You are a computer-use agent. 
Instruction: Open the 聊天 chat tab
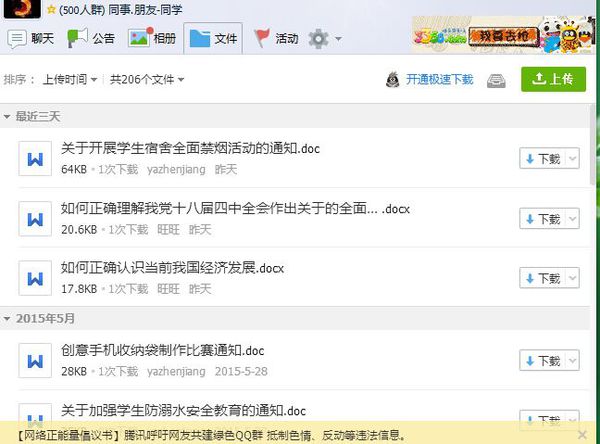(31, 38)
